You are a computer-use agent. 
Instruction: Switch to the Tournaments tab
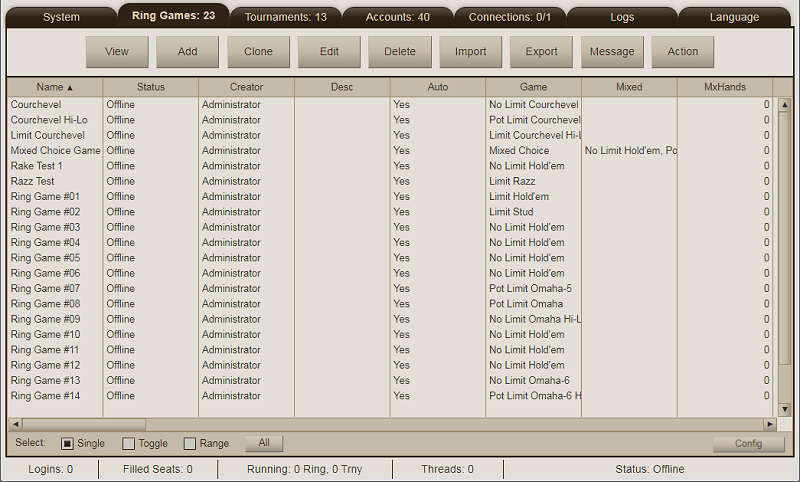pyautogui.click(x=285, y=16)
